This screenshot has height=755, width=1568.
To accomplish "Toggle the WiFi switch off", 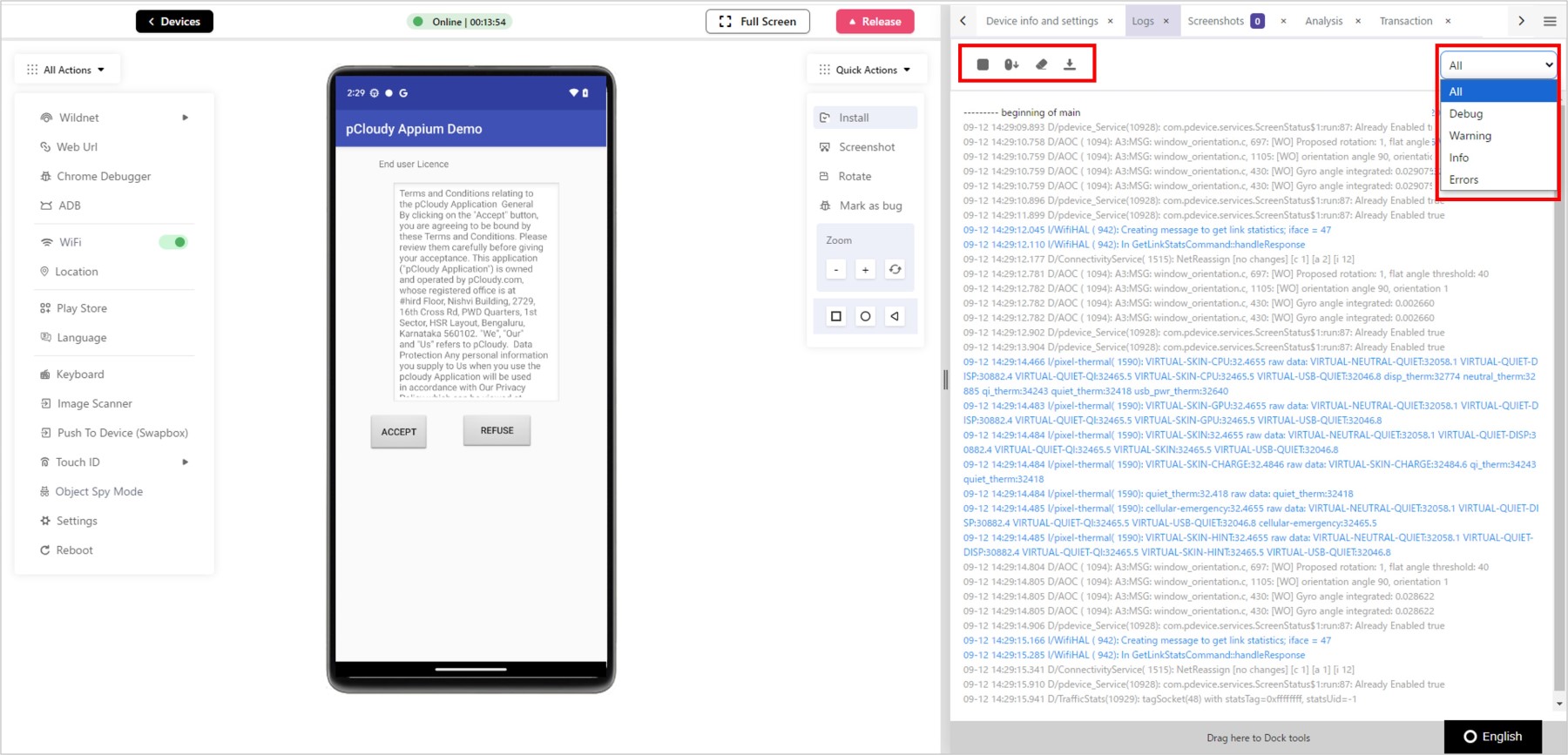I will click(x=173, y=242).
